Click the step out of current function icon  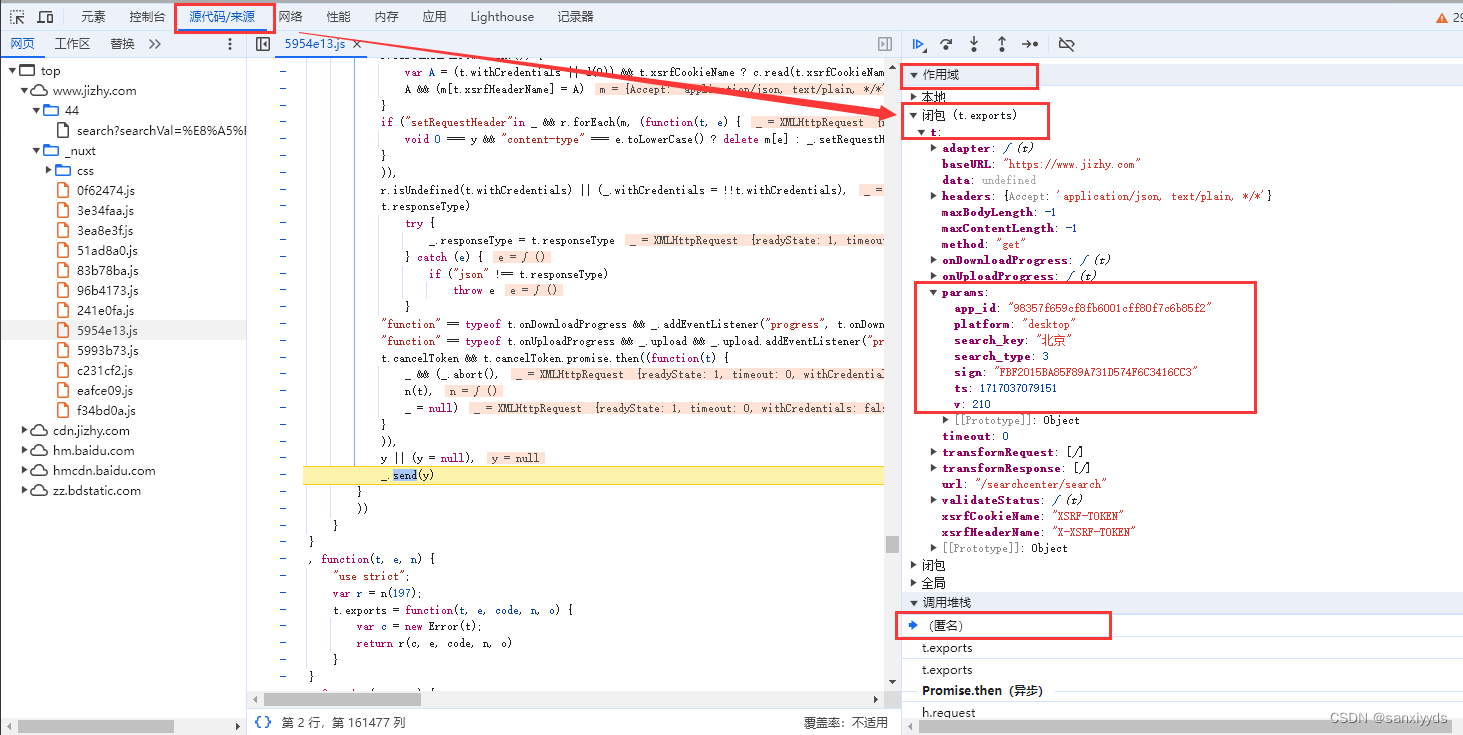point(1000,44)
